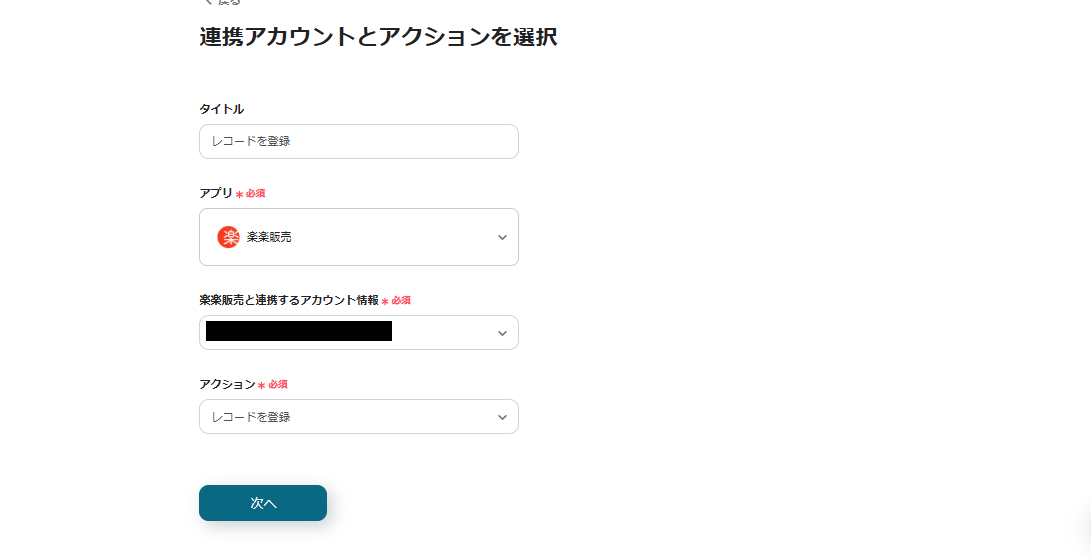Click the red asterisk next to アプリ
This screenshot has width=1091, height=556.
(239, 194)
